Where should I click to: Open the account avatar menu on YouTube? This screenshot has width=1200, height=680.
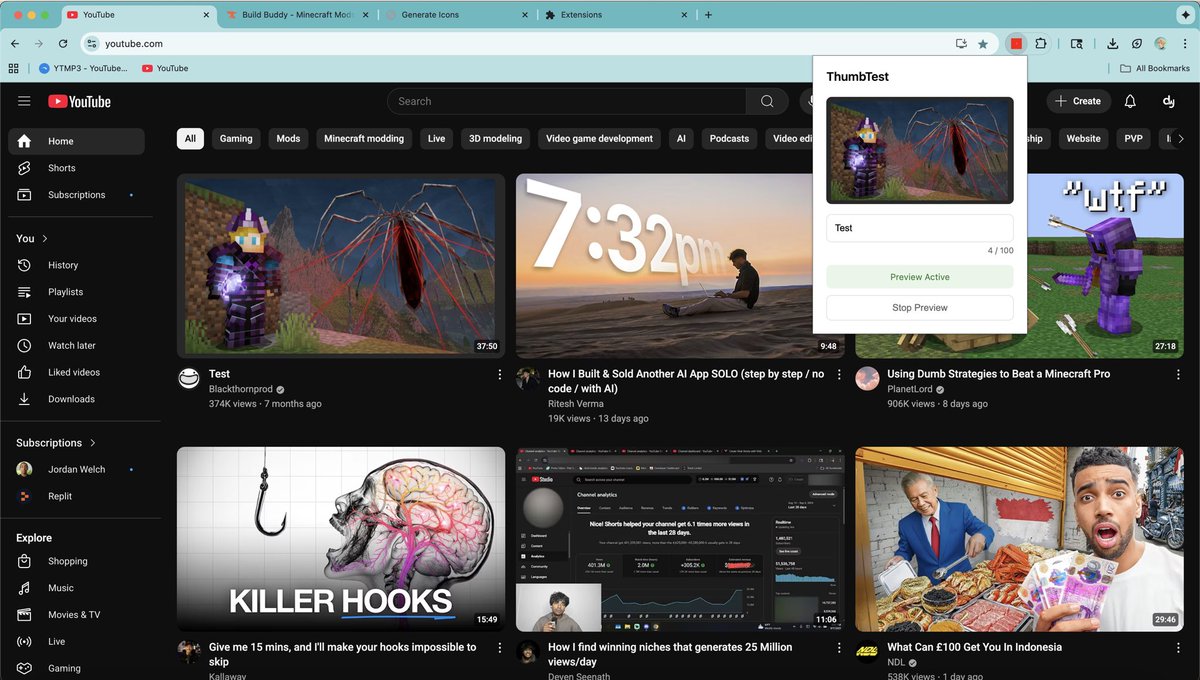pyautogui.click(x=1168, y=101)
